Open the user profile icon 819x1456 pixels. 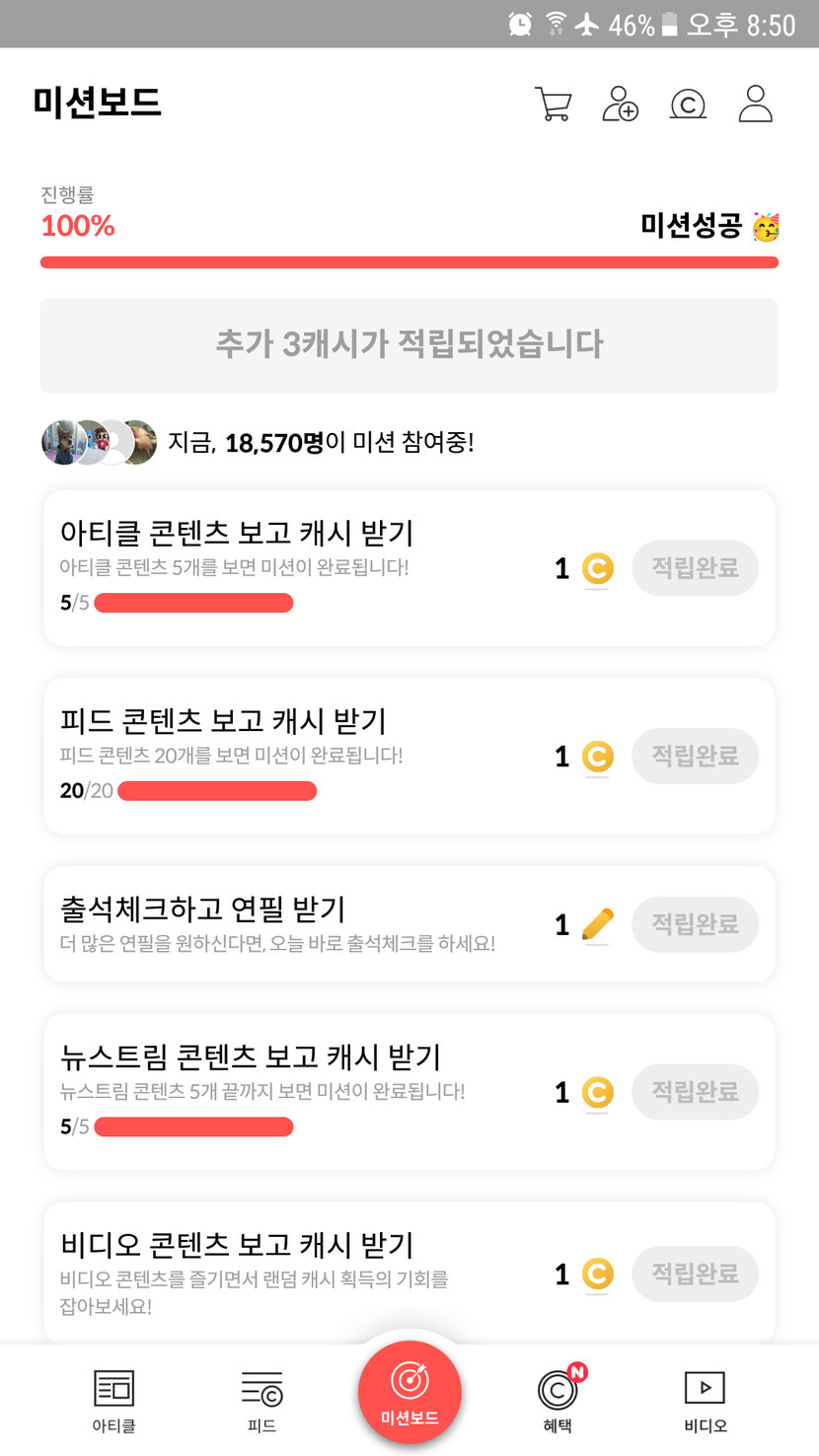(x=755, y=104)
